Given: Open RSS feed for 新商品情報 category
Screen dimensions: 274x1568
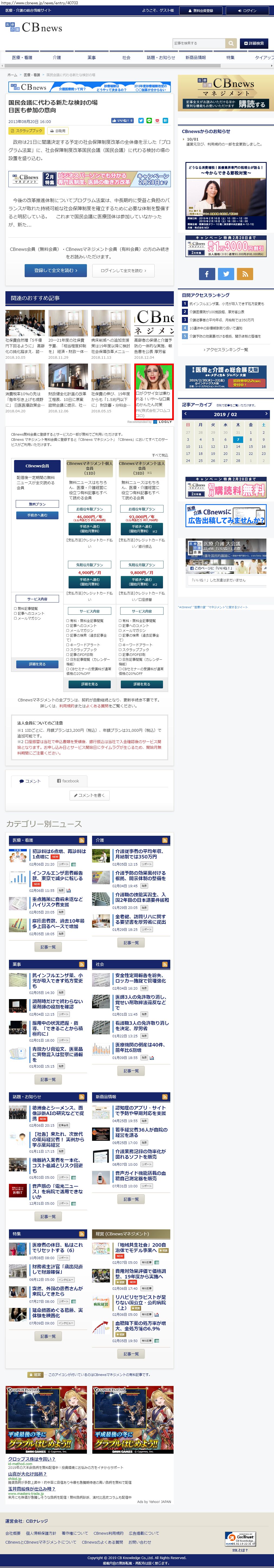Looking at the screenshot, I should coord(165,1097).
